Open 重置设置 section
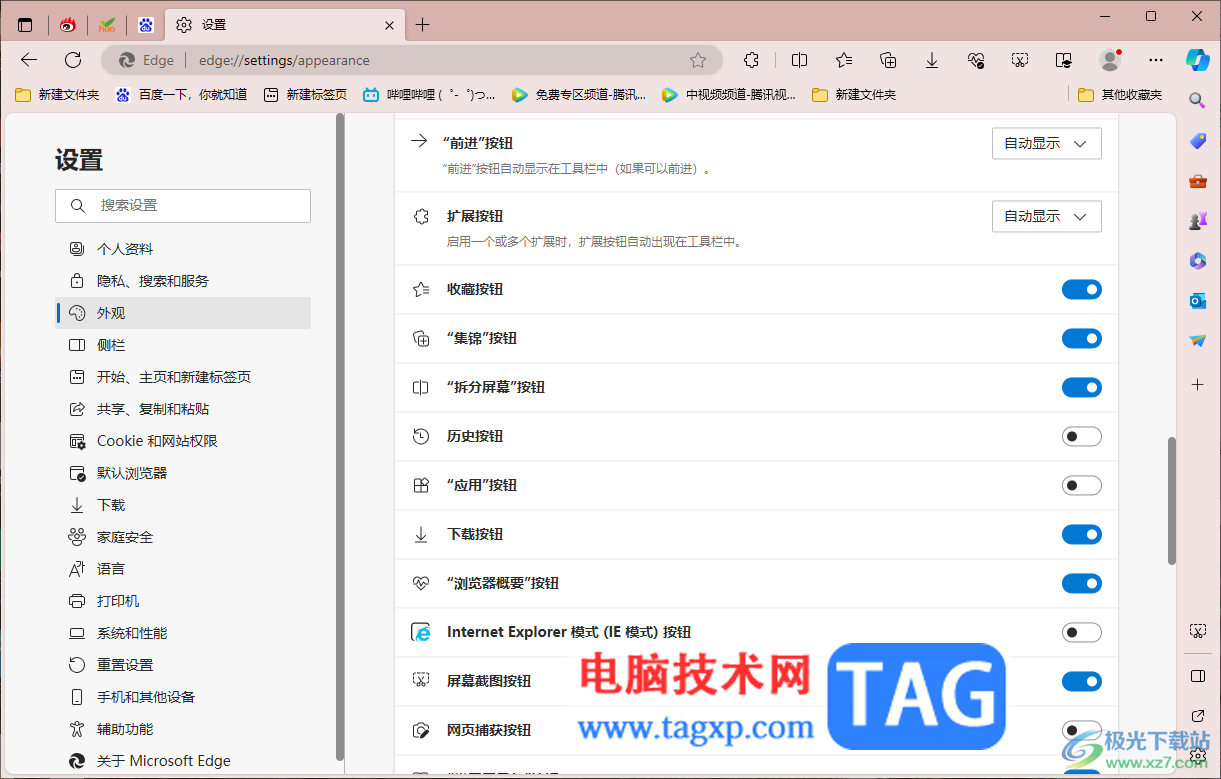Viewport: 1221px width, 779px height. [183, 665]
